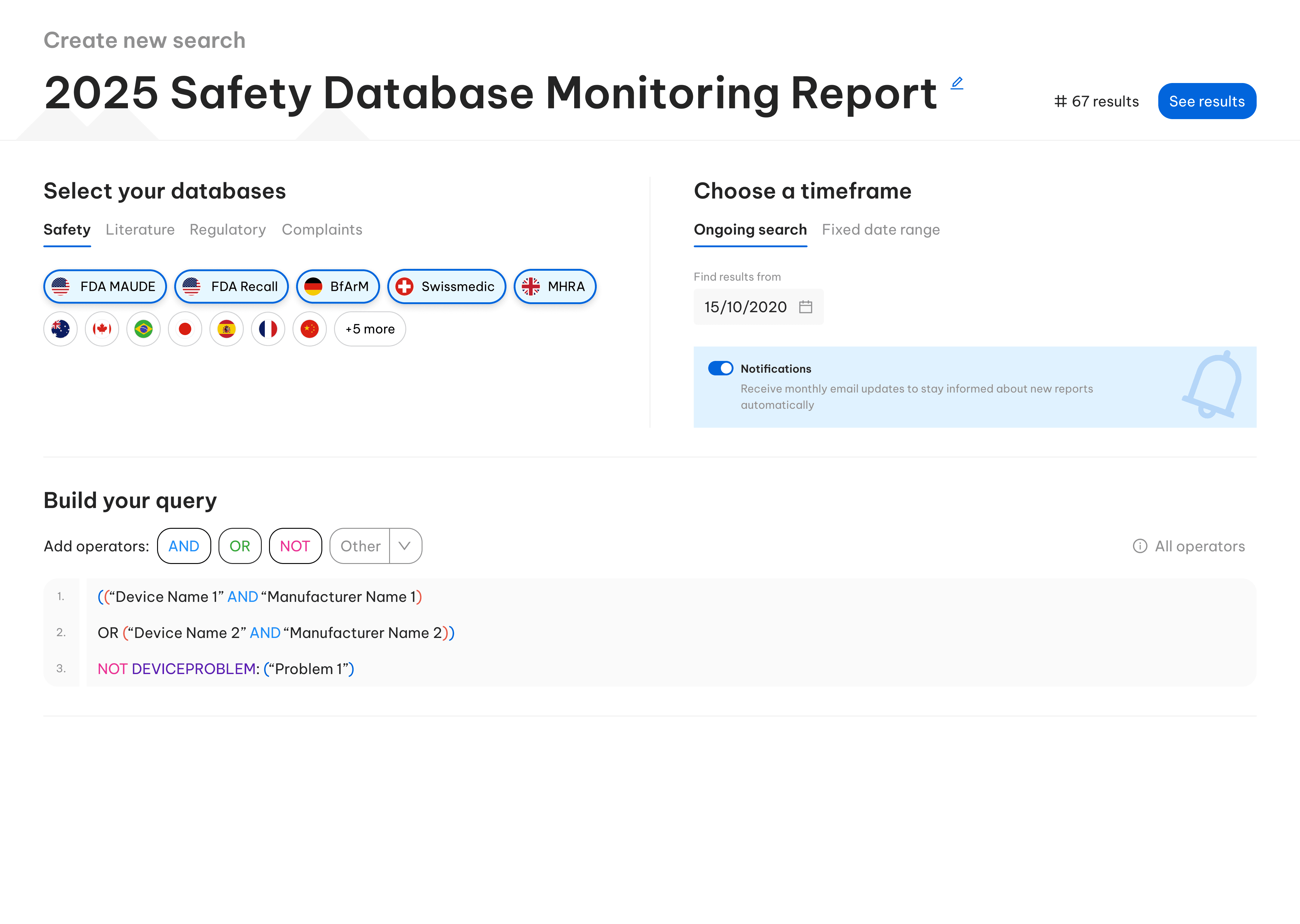Turn off the Notifications toggle
Image resolution: width=1300 pixels, height=924 pixels.
pyautogui.click(x=720, y=368)
